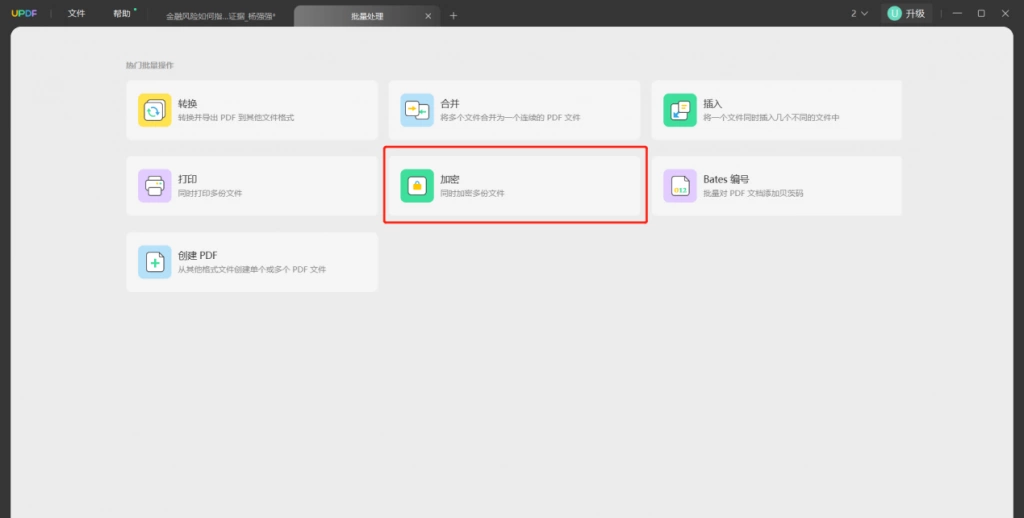The image size is (1024, 518).
Task: Click description 将一个文件同时插入几个不同的文件中
Action: [771, 118]
